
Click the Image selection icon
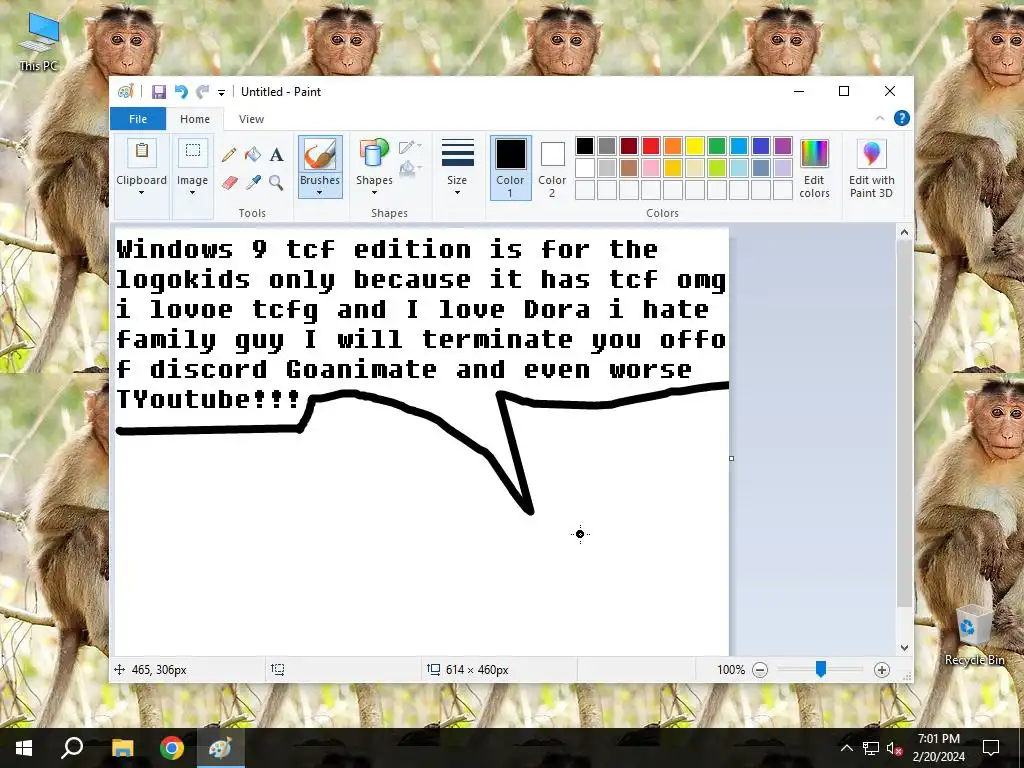pyautogui.click(x=193, y=152)
